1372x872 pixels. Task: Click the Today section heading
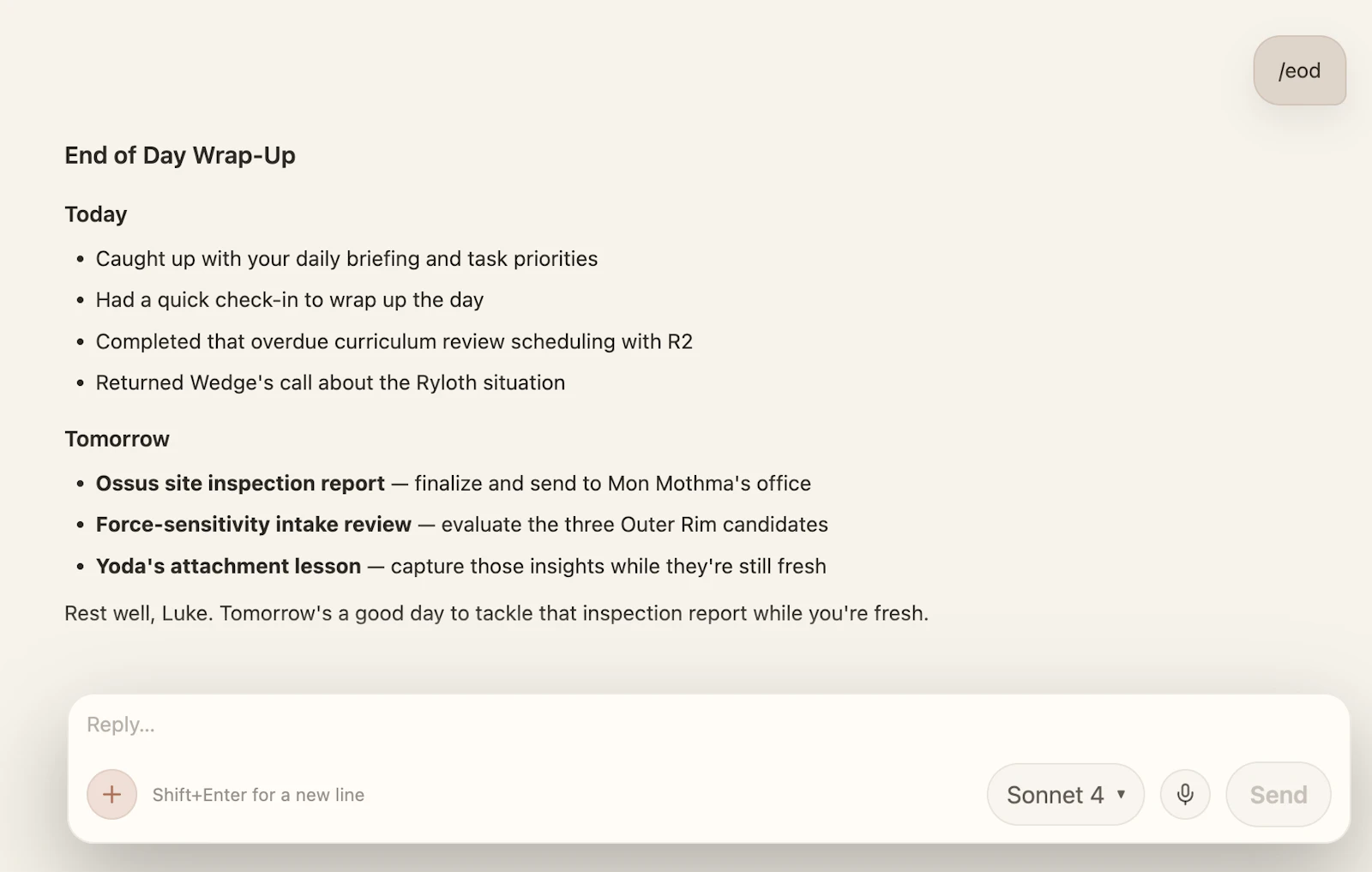click(x=96, y=214)
